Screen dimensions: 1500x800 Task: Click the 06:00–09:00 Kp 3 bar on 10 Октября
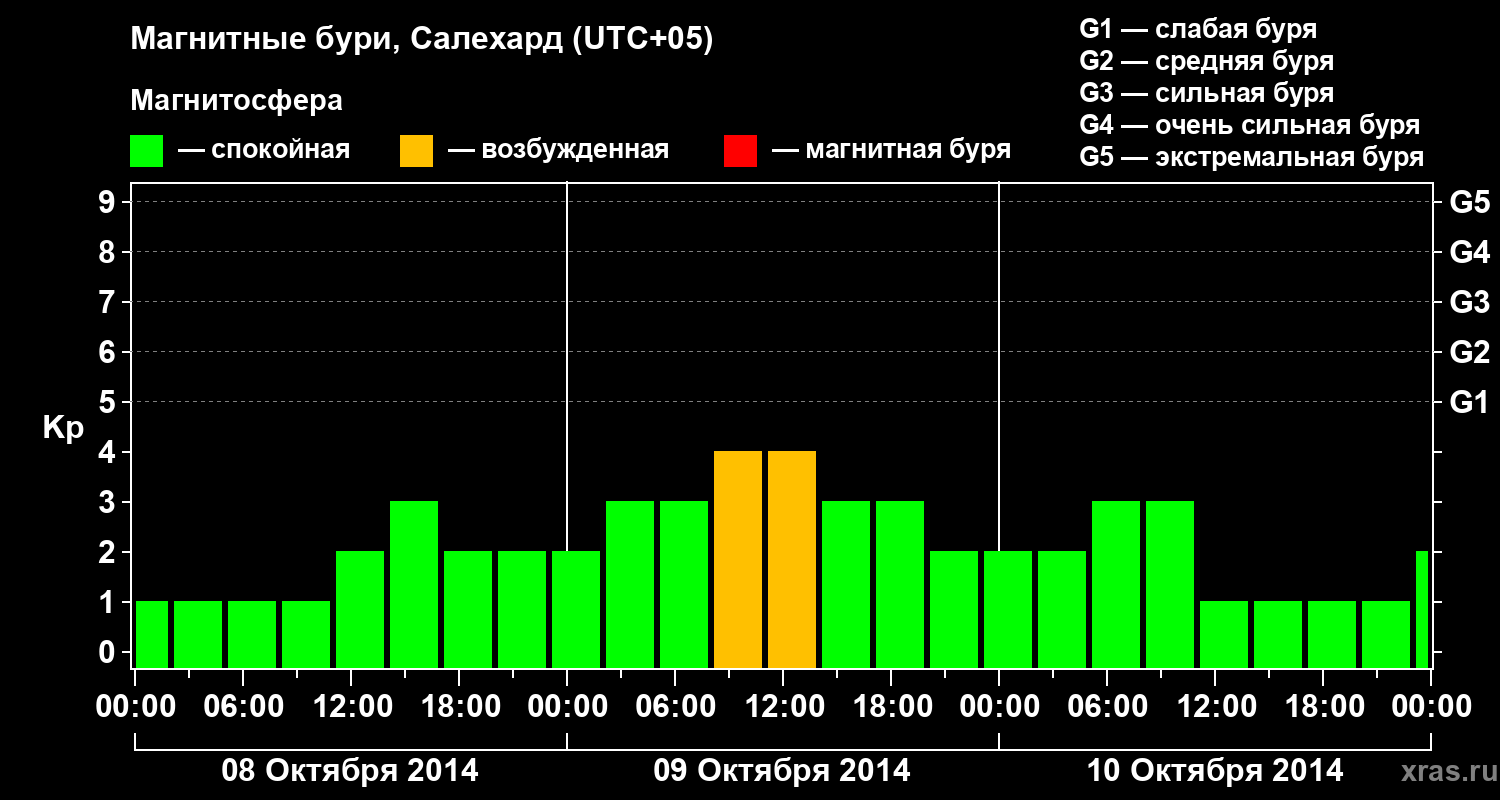[x=1116, y=585]
